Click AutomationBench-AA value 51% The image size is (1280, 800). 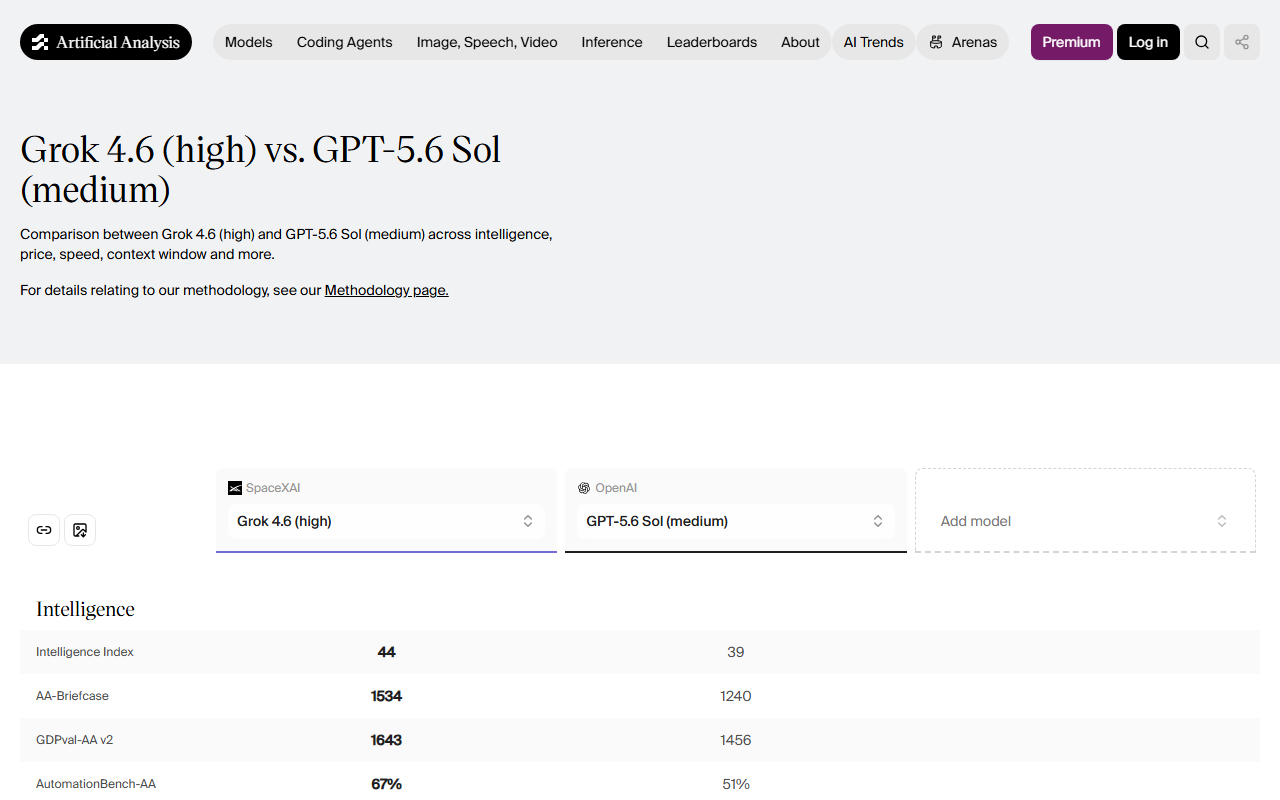(x=736, y=784)
